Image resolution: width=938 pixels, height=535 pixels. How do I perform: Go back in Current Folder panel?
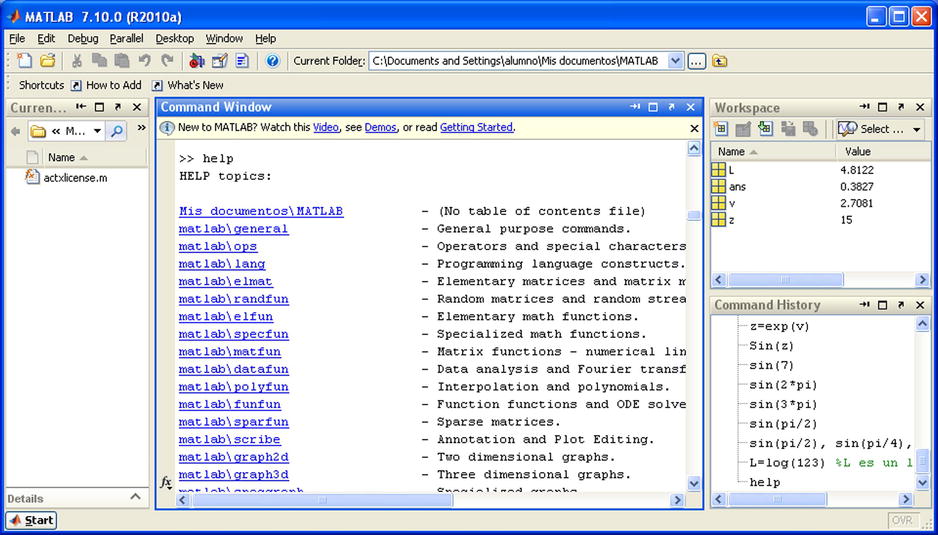coord(16,131)
